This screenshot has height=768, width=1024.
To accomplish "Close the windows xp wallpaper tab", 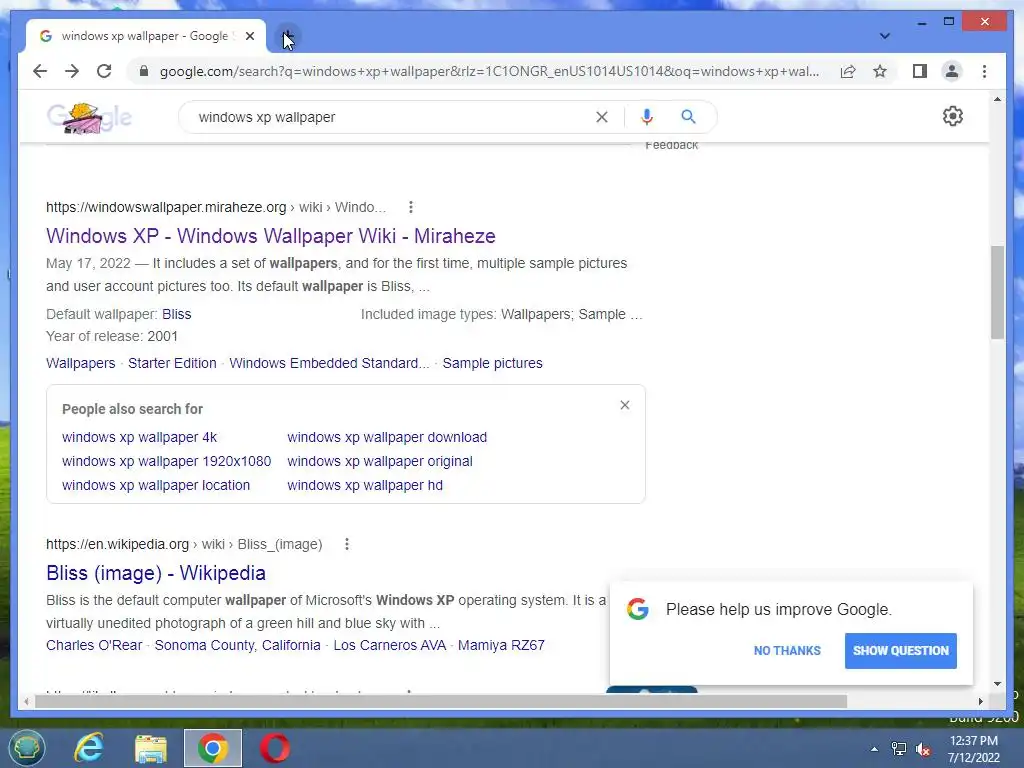I will pos(249,37).
